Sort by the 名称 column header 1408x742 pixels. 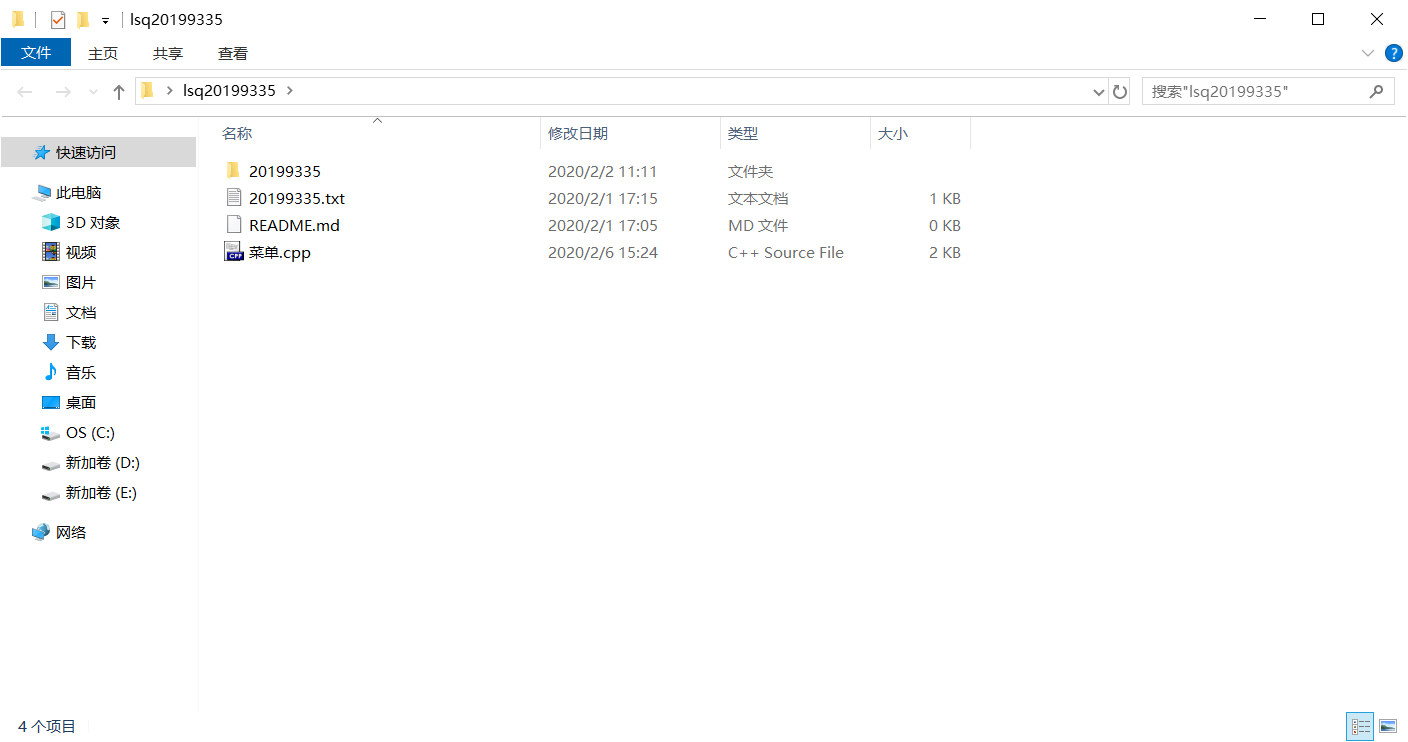tap(237, 133)
